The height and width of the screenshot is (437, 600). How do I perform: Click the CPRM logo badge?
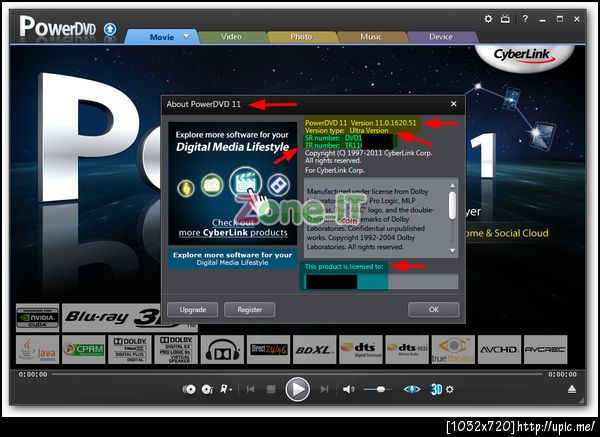(x=84, y=349)
